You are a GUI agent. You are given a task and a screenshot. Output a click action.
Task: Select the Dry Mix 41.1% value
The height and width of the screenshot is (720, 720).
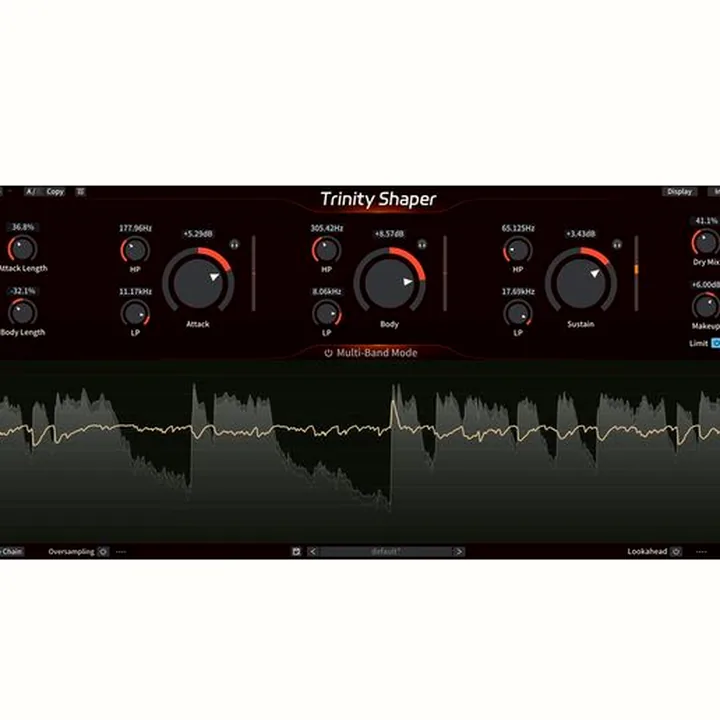pyautogui.click(x=706, y=221)
